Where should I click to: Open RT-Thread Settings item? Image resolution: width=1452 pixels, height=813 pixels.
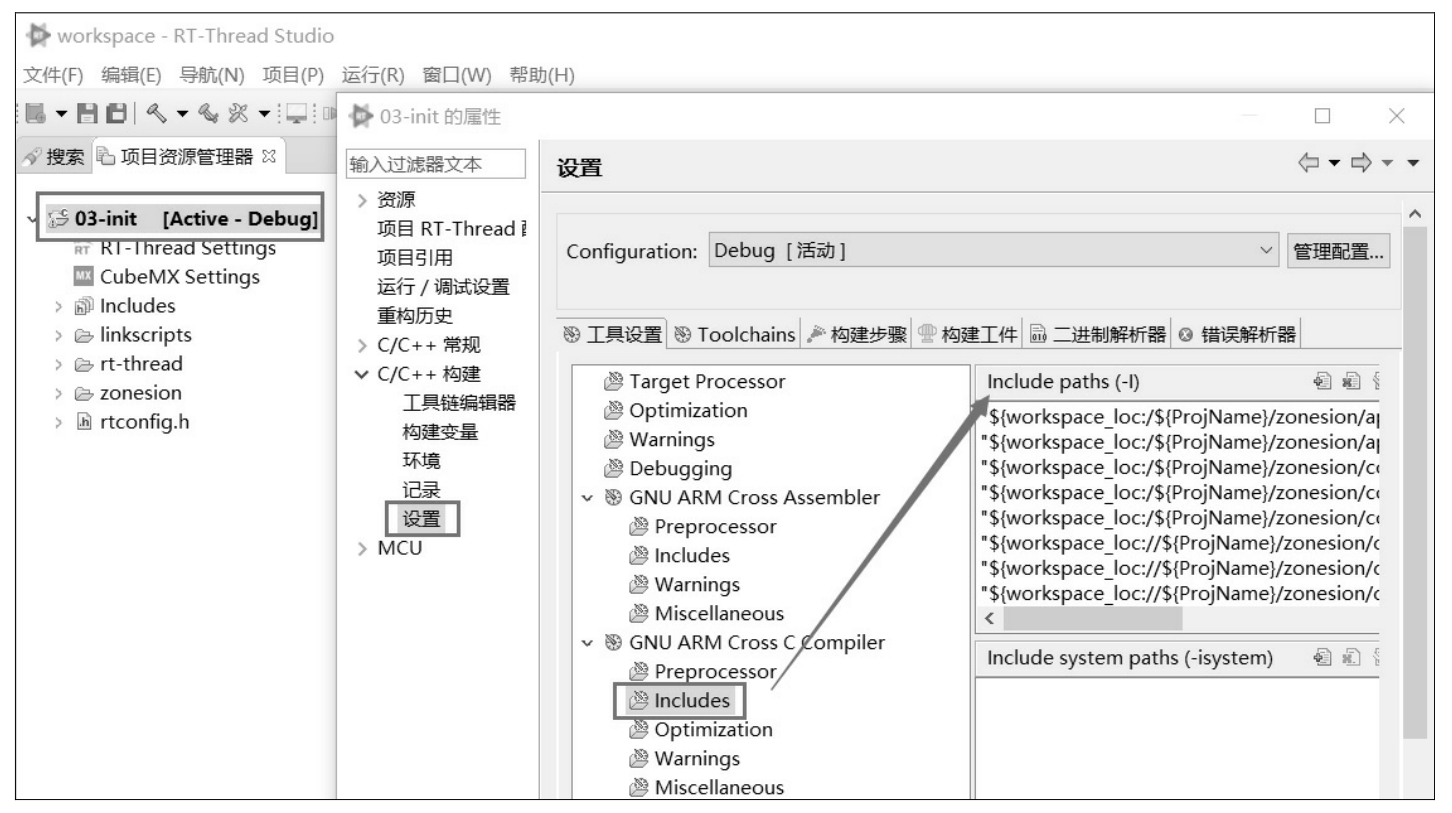(176, 247)
